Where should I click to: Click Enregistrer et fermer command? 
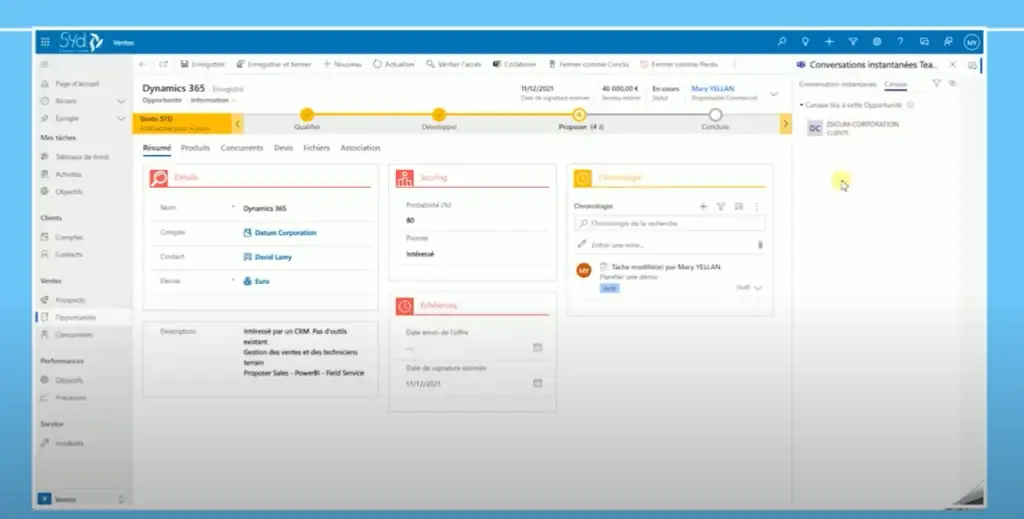pos(274,64)
